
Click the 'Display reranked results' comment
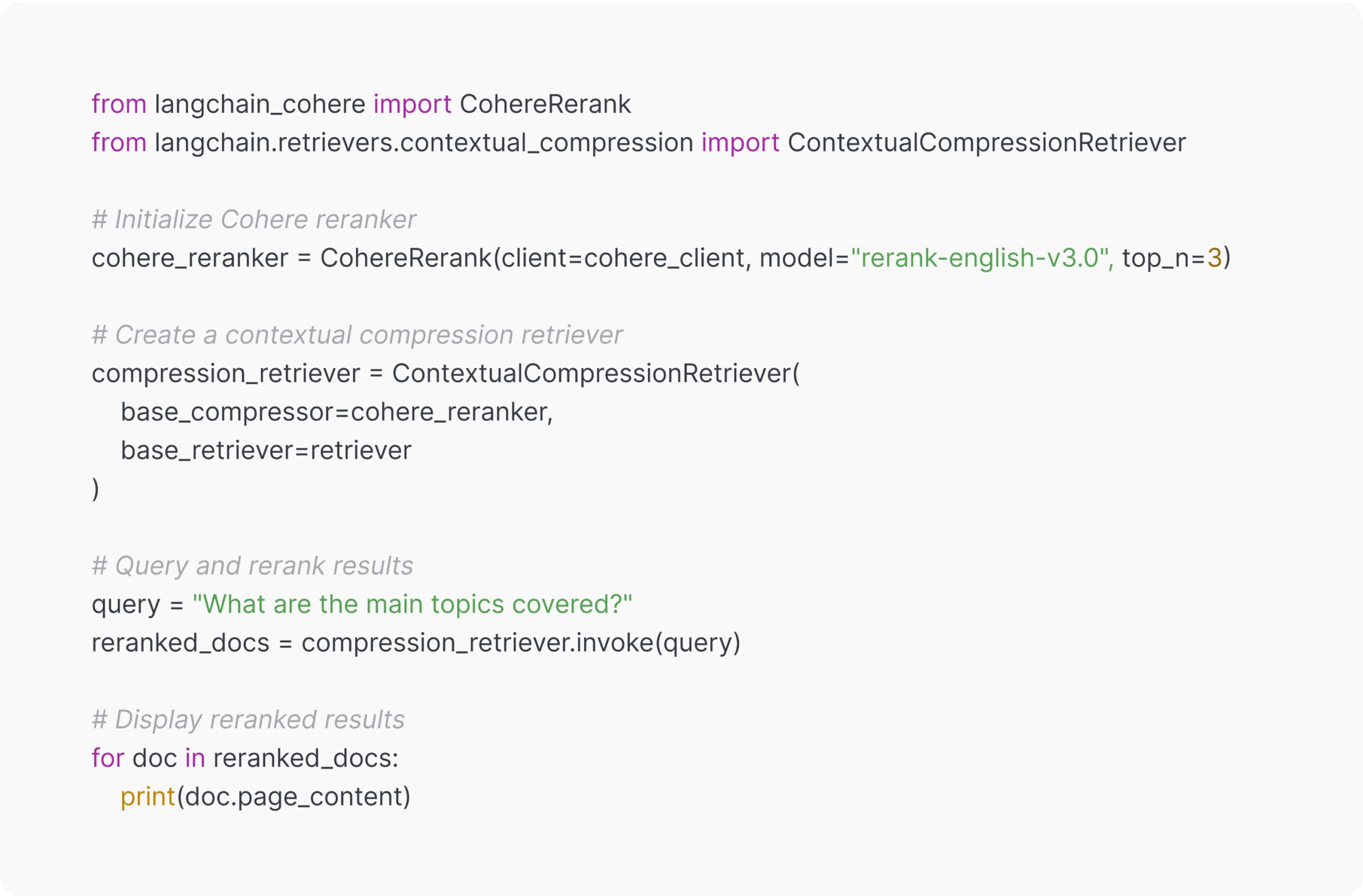click(x=248, y=720)
